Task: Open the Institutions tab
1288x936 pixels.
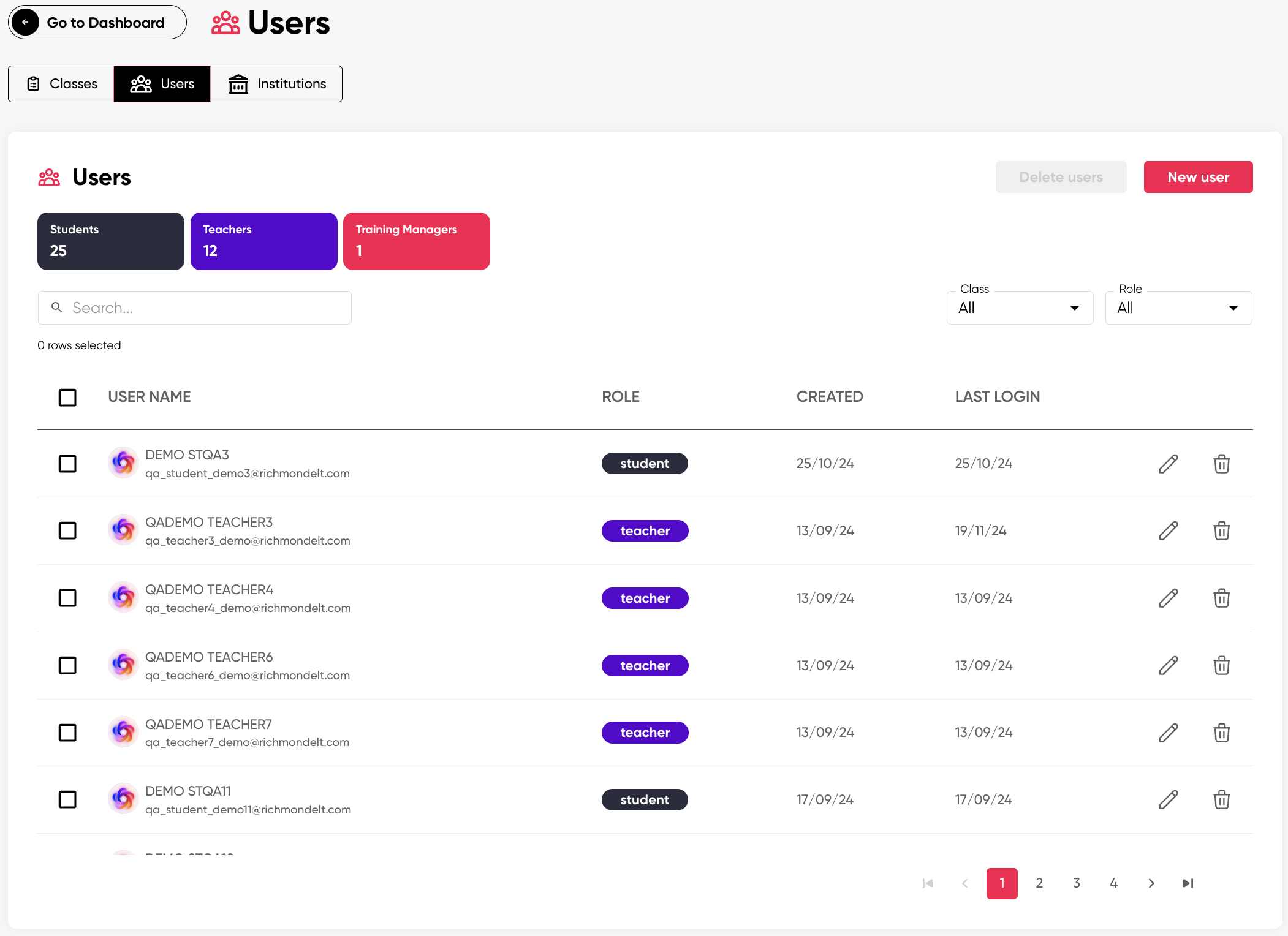Action: click(276, 84)
